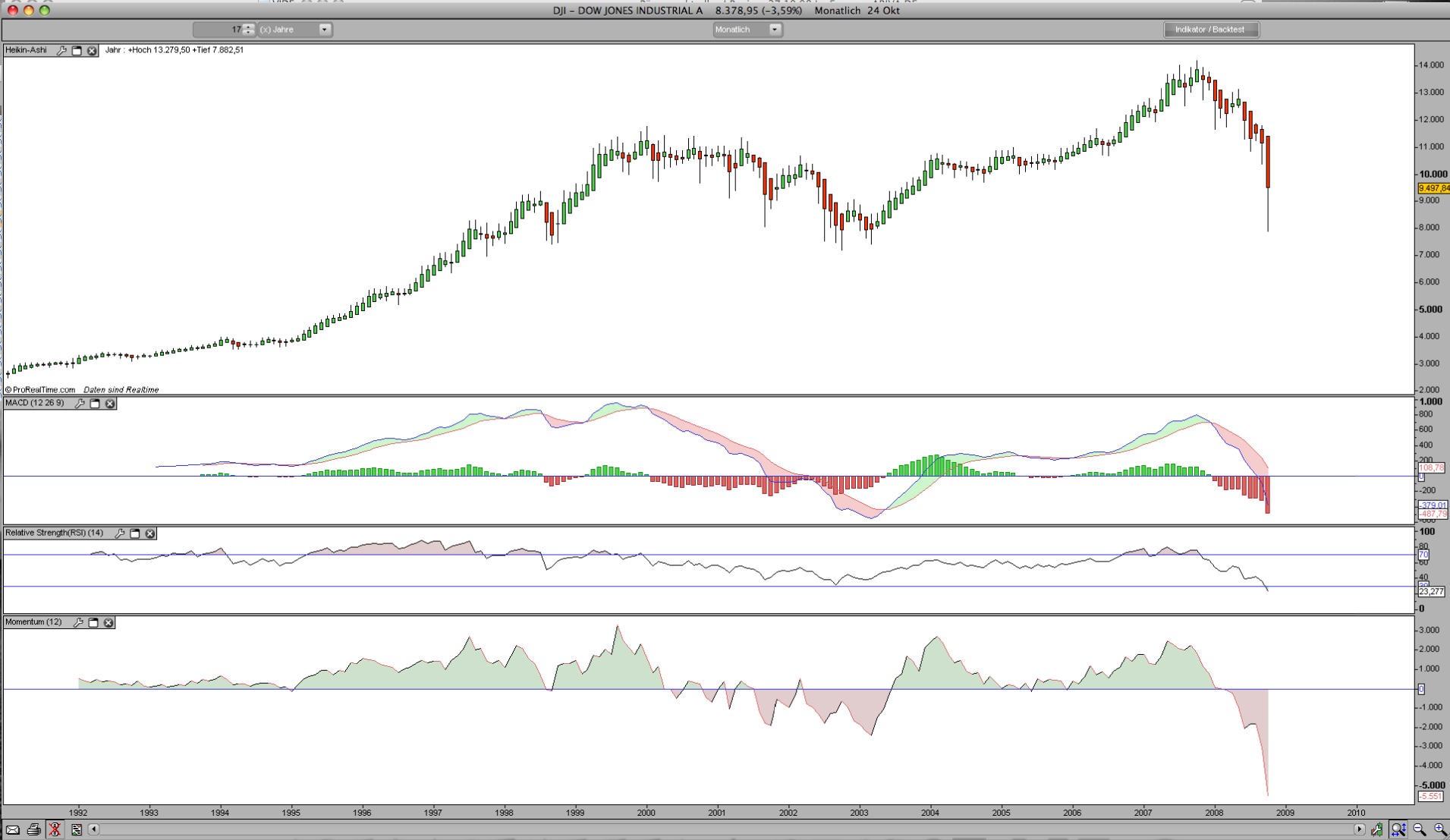Click the 14.000 price axis label
This screenshot has width=1450, height=840.
pyautogui.click(x=1430, y=65)
